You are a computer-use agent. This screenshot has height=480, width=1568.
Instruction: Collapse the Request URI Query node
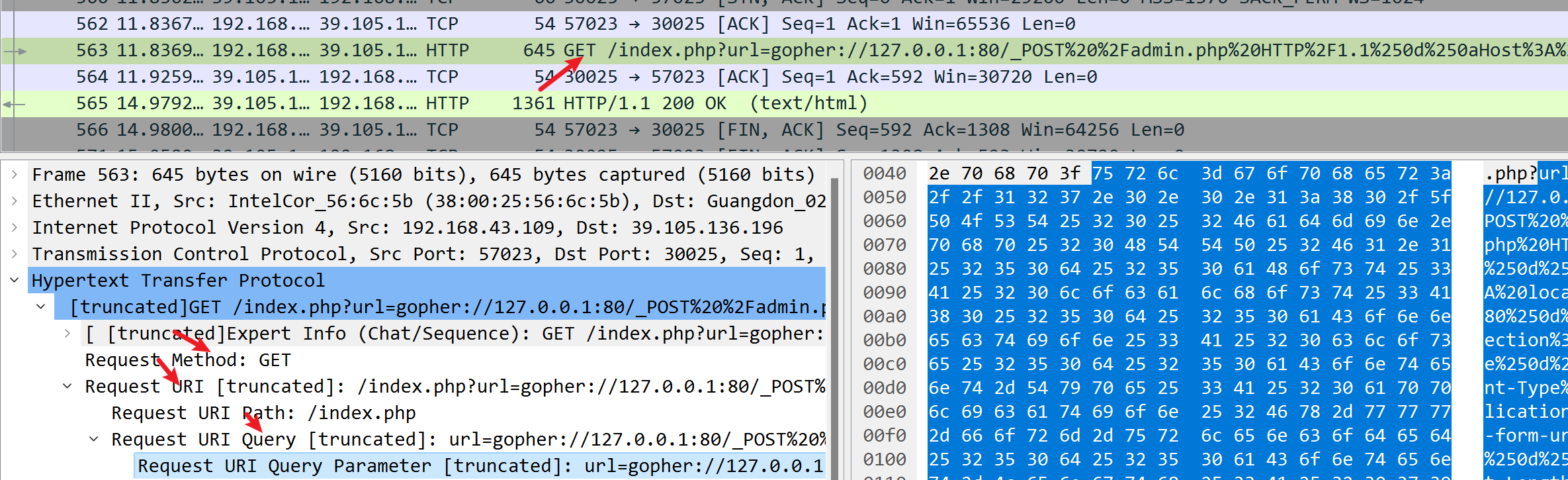tap(94, 440)
